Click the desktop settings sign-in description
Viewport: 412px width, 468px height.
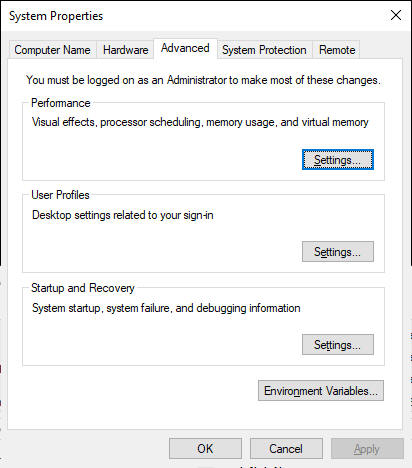[x=123, y=215]
